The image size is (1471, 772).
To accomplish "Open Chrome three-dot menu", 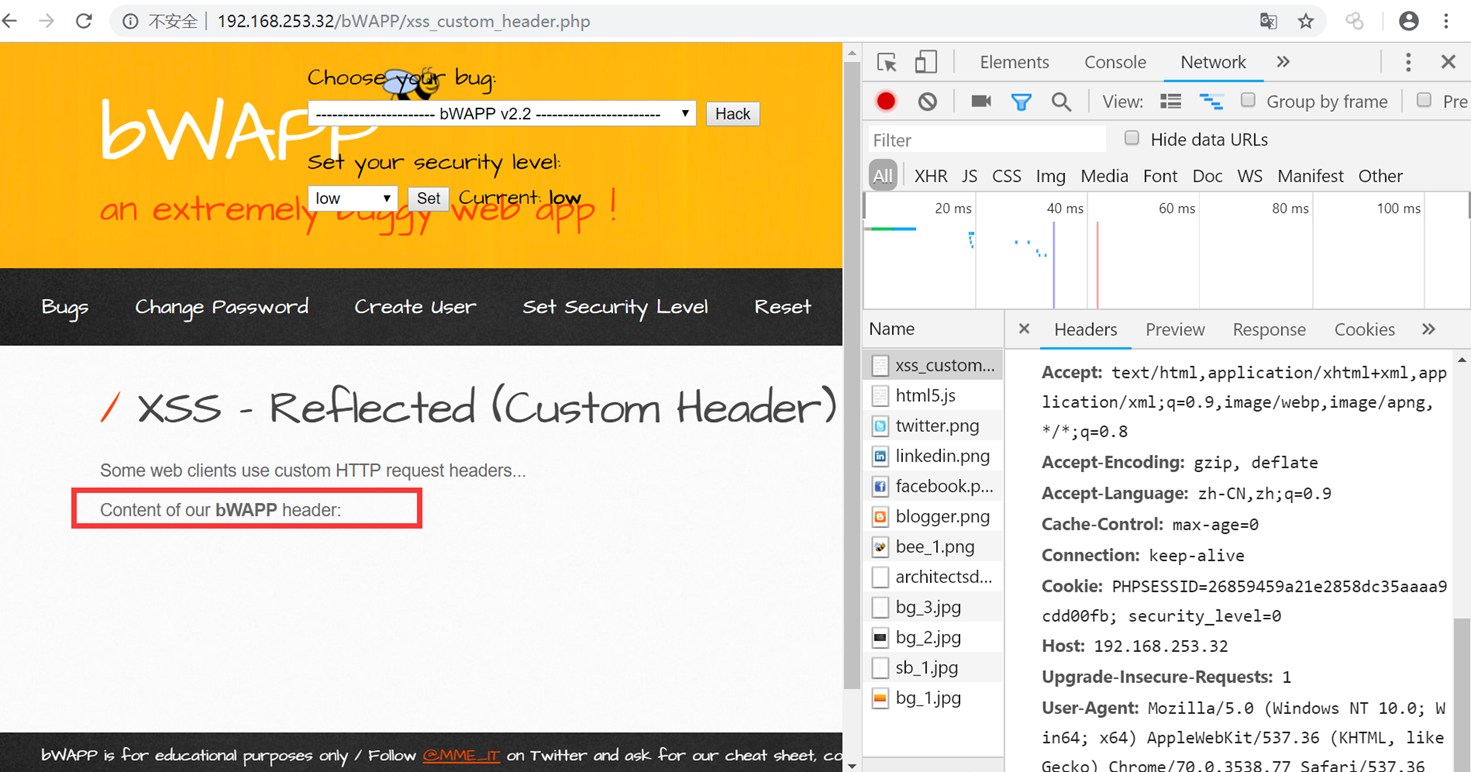I will (x=1446, y=21).
